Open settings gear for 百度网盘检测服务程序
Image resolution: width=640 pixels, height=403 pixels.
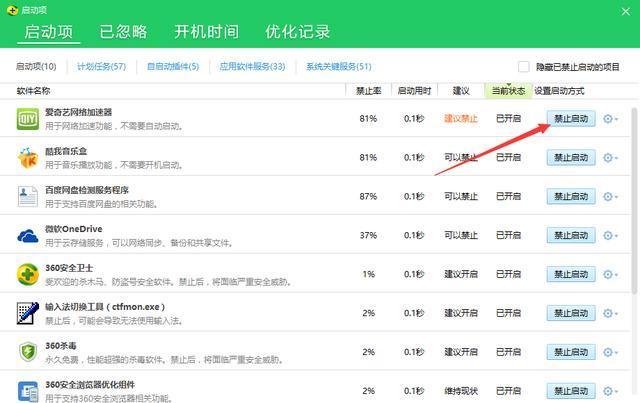(x=610, y=197)
